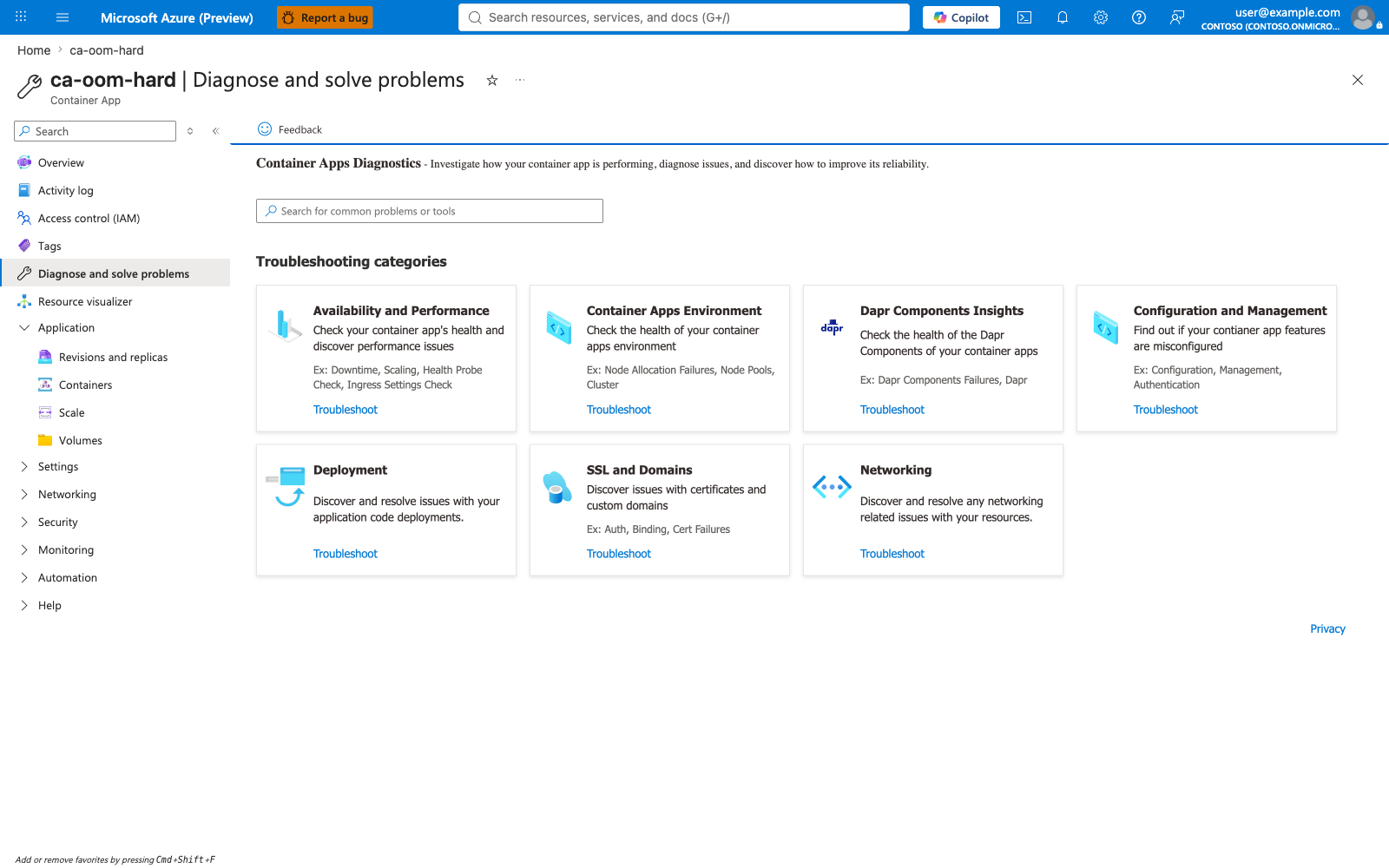1389x868 pixels.
Task: Click the Feedback smiley icon
Action: [x=265, y=129]
